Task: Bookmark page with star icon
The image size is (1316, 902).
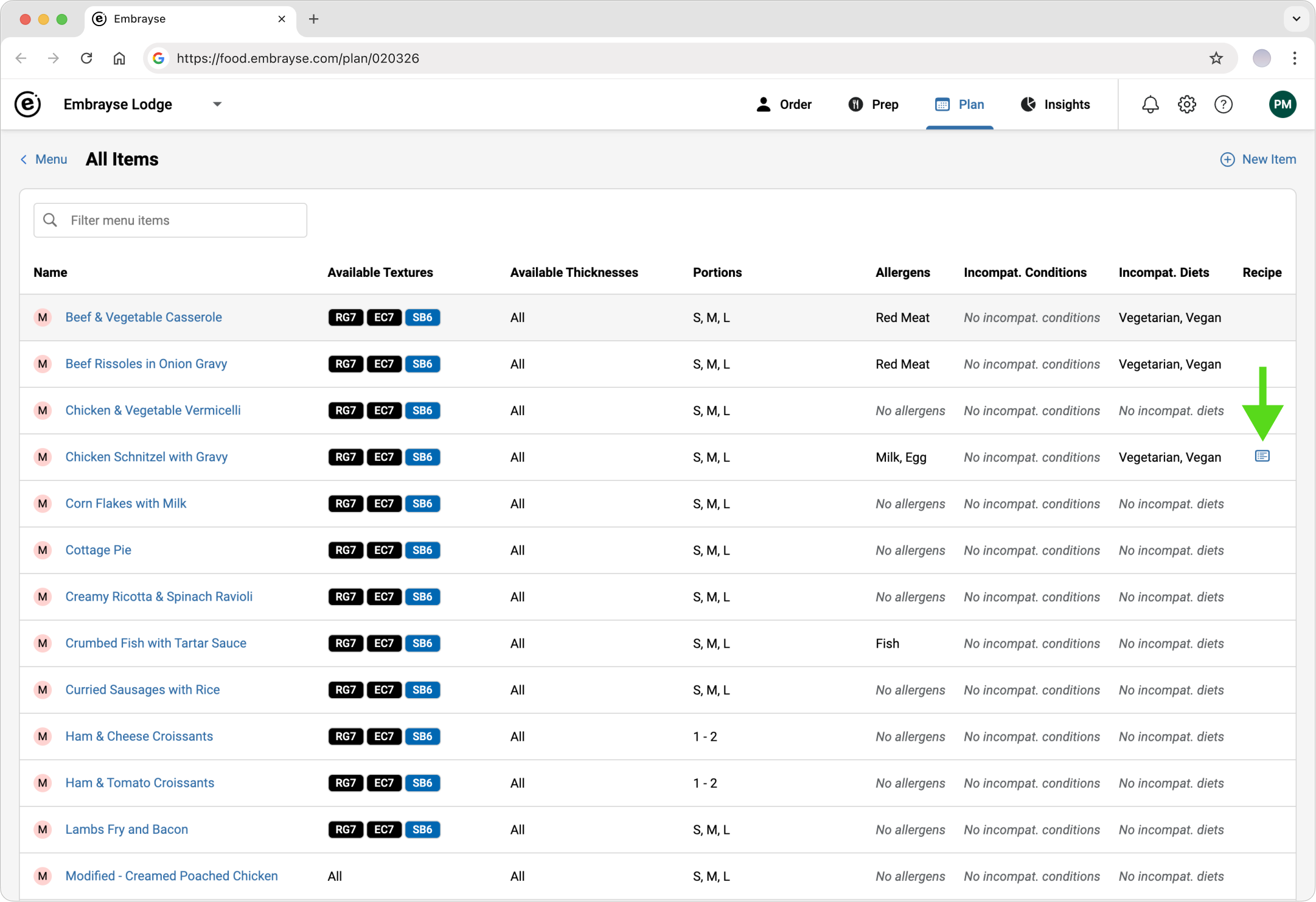Action: point(1216,58)
